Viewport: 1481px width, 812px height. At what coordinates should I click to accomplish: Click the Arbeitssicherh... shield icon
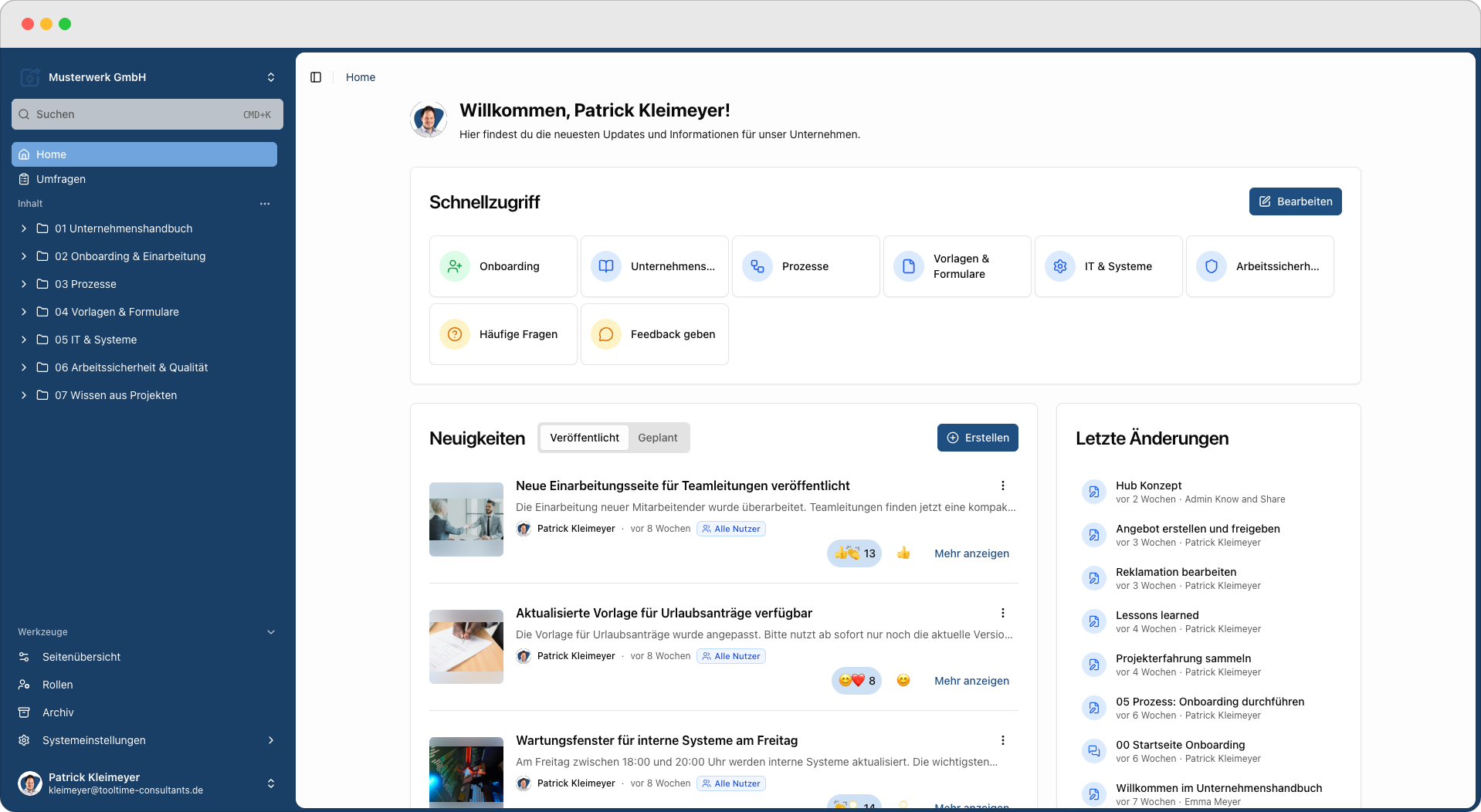coord(1212,266)
